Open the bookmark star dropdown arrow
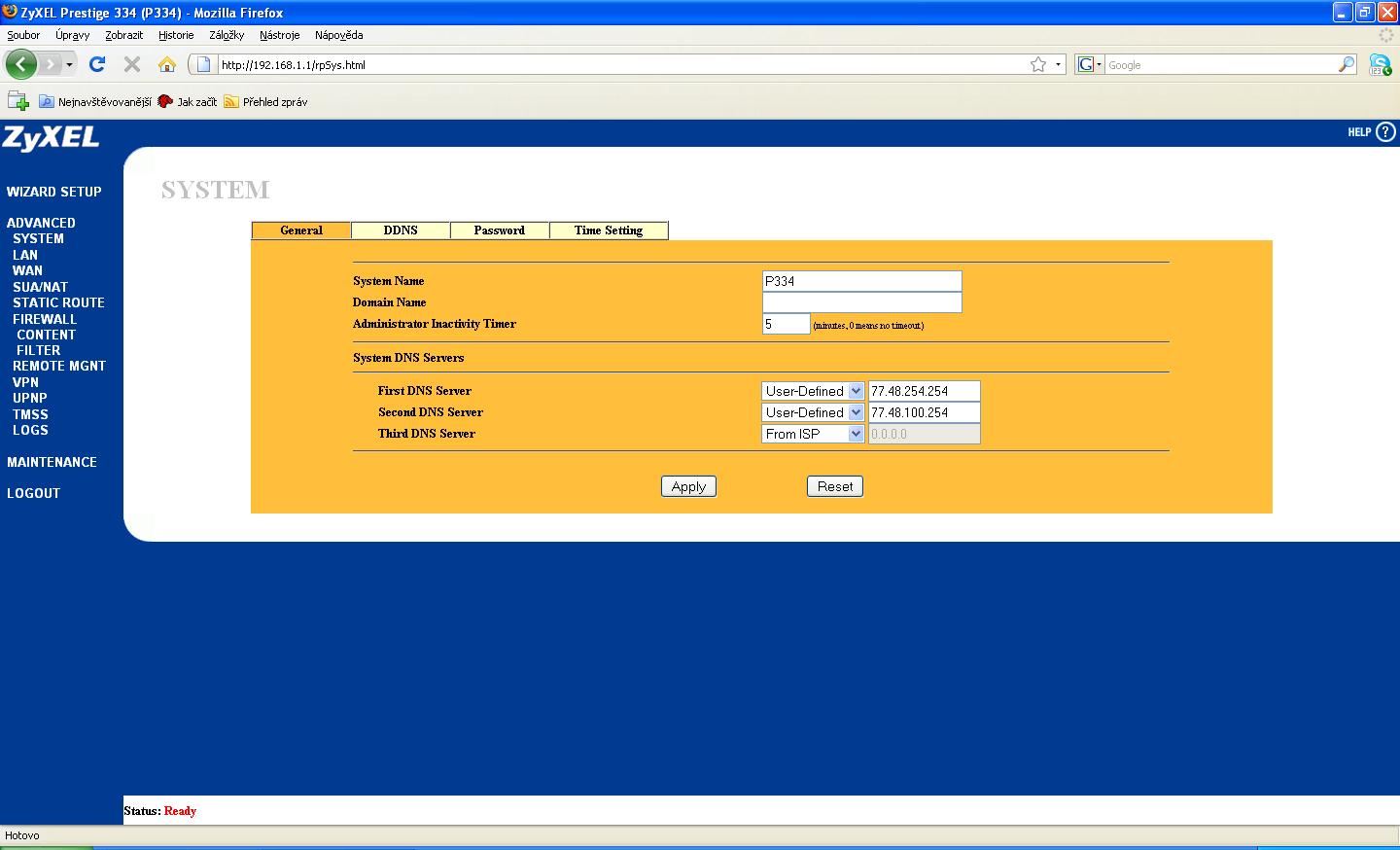 click(1058, 64)
